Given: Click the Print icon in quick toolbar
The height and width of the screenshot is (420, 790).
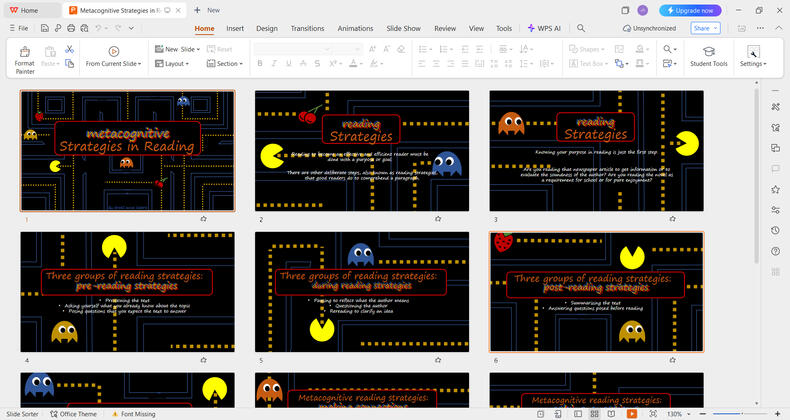Looking at the screenshot, I should 71,28.
